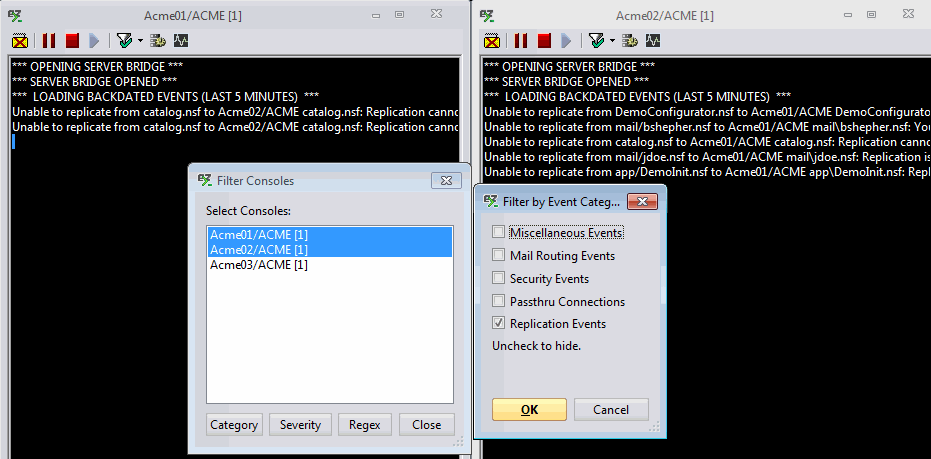Enable the Miscellaneous Events checkbox

pyautogui.click(x=498, y=233)
